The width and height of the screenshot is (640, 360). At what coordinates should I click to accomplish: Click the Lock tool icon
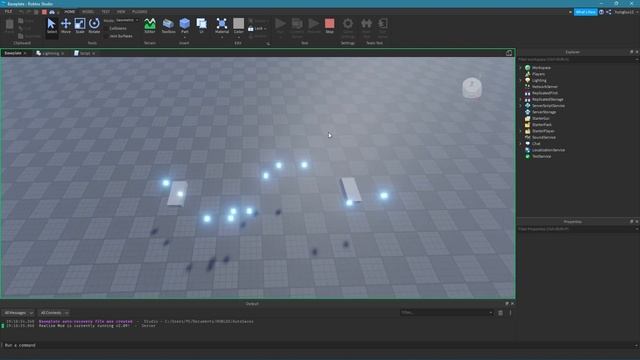click(251, 29)
